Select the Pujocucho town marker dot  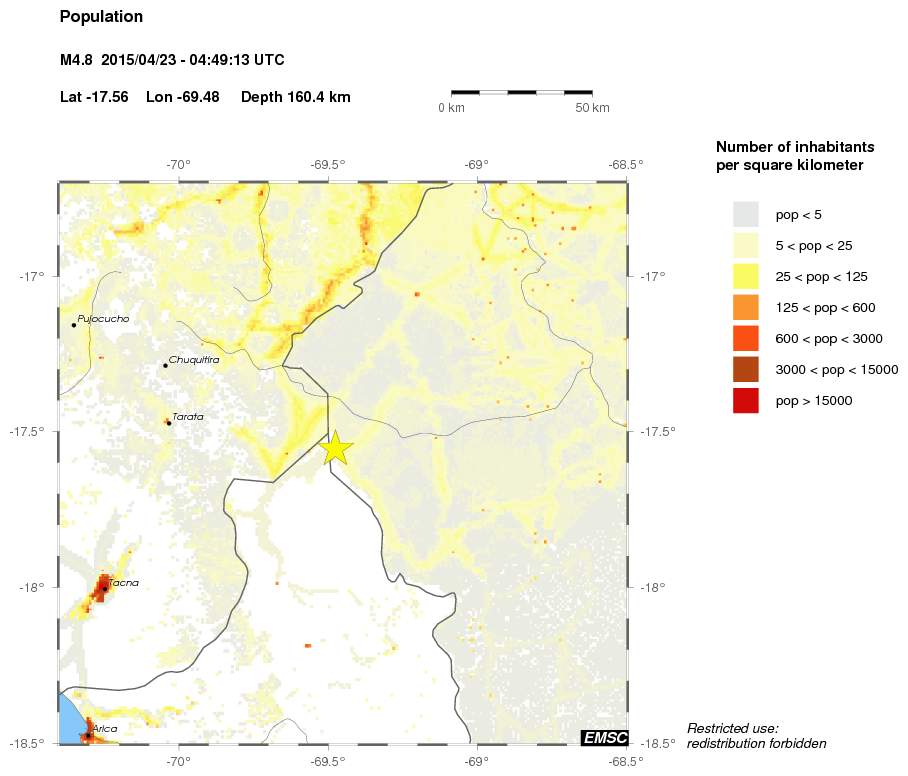(74, 324)
